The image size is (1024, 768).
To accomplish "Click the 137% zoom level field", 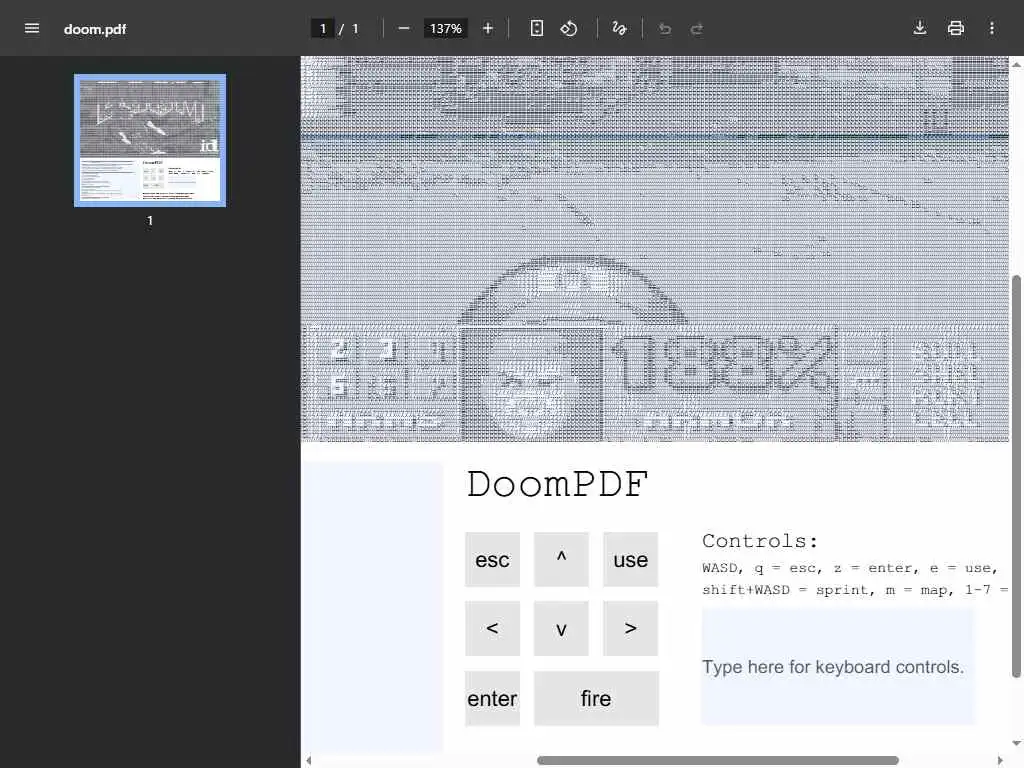I will (445, 29).
